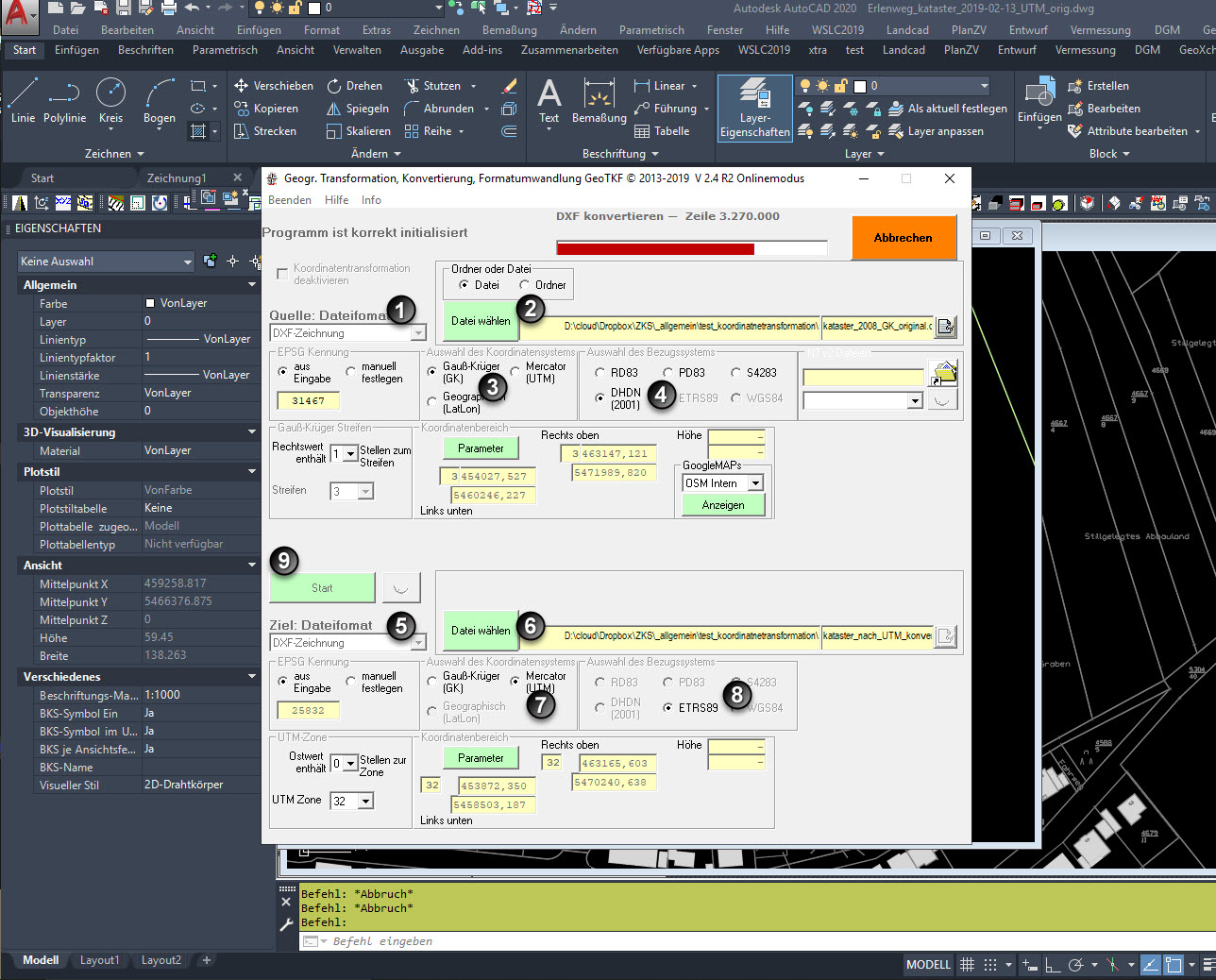Click Attribute bearbeiten
Image resolution: width=1216 pixels, height=980 pixels.
1128,131
